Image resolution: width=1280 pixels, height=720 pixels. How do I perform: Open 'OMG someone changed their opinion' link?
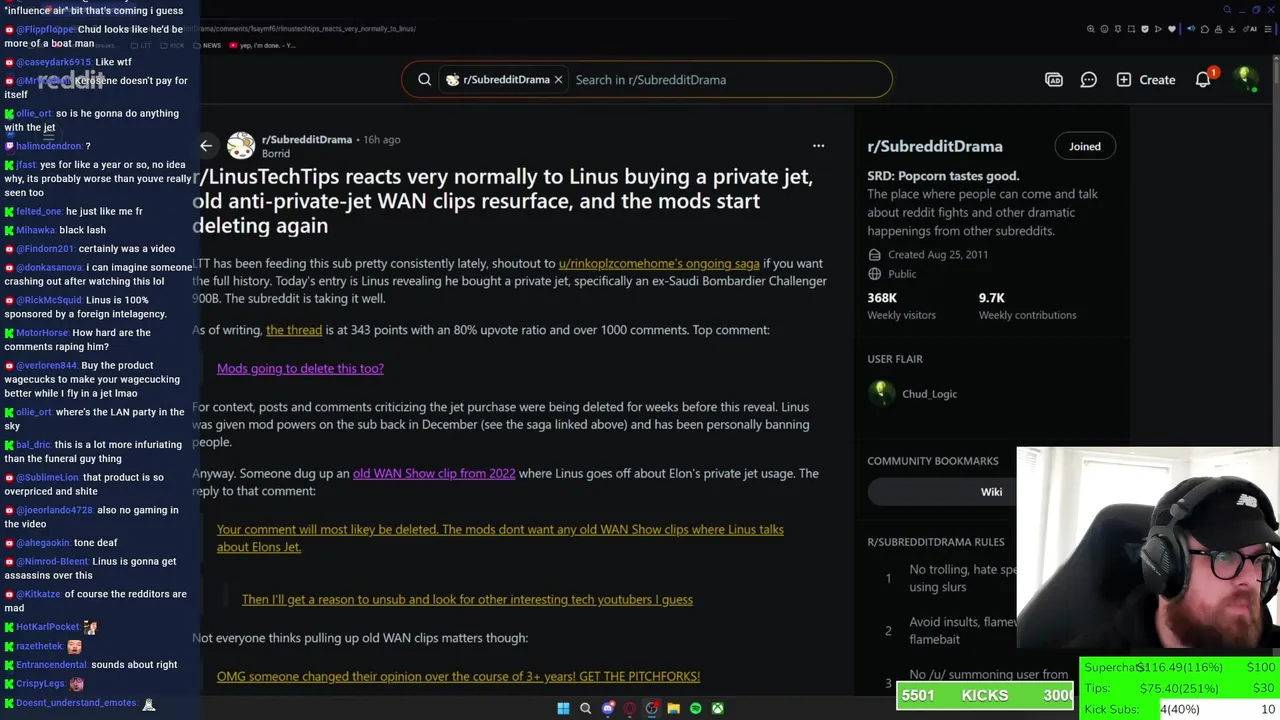pyautogui.click(x=458, y=677)
